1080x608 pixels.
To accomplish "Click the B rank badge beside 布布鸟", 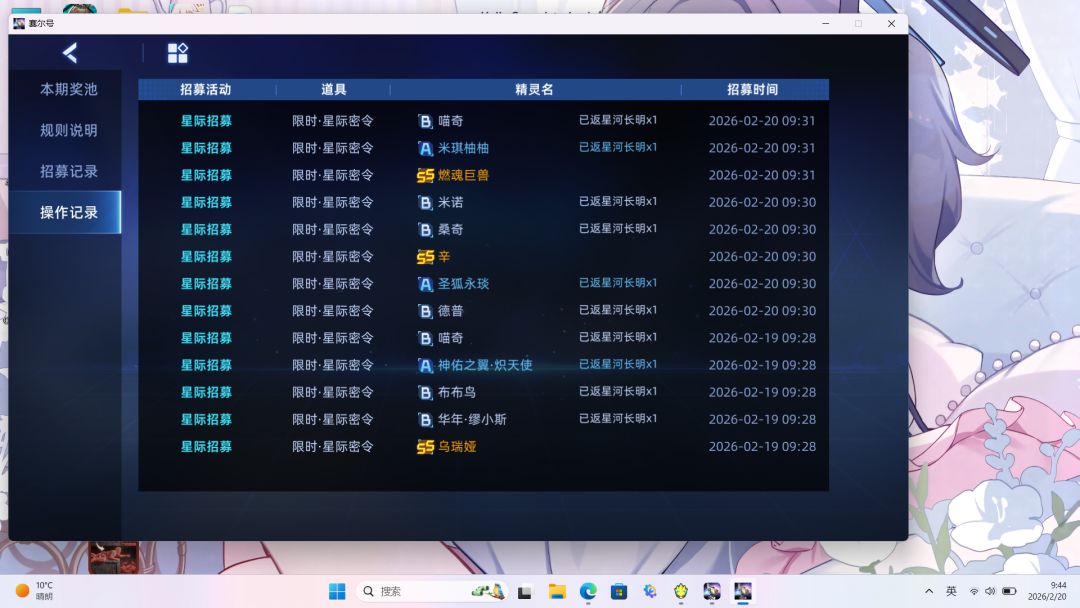I will 425,392.
